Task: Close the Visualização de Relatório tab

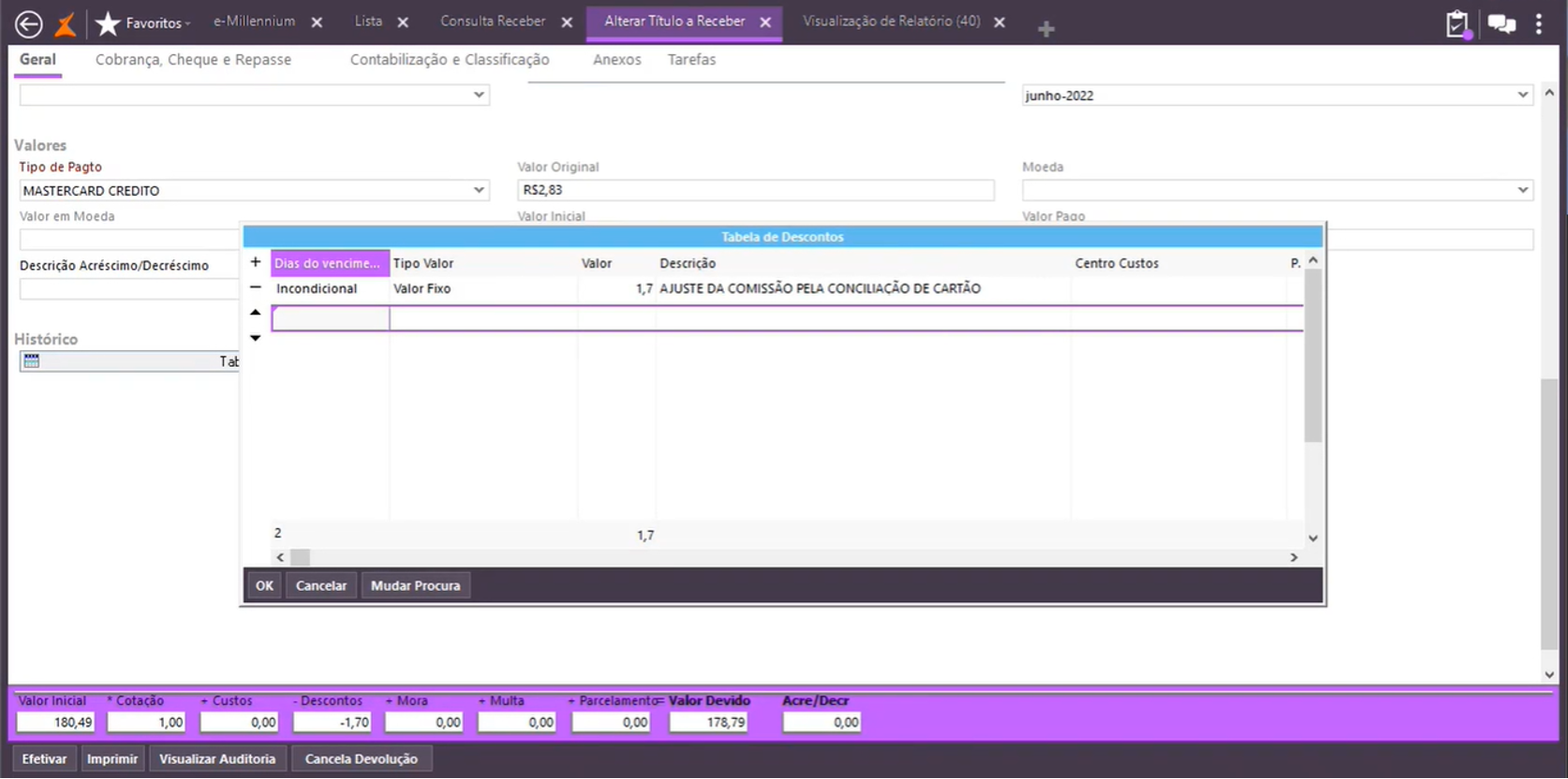Action: (x=999, y=22)
